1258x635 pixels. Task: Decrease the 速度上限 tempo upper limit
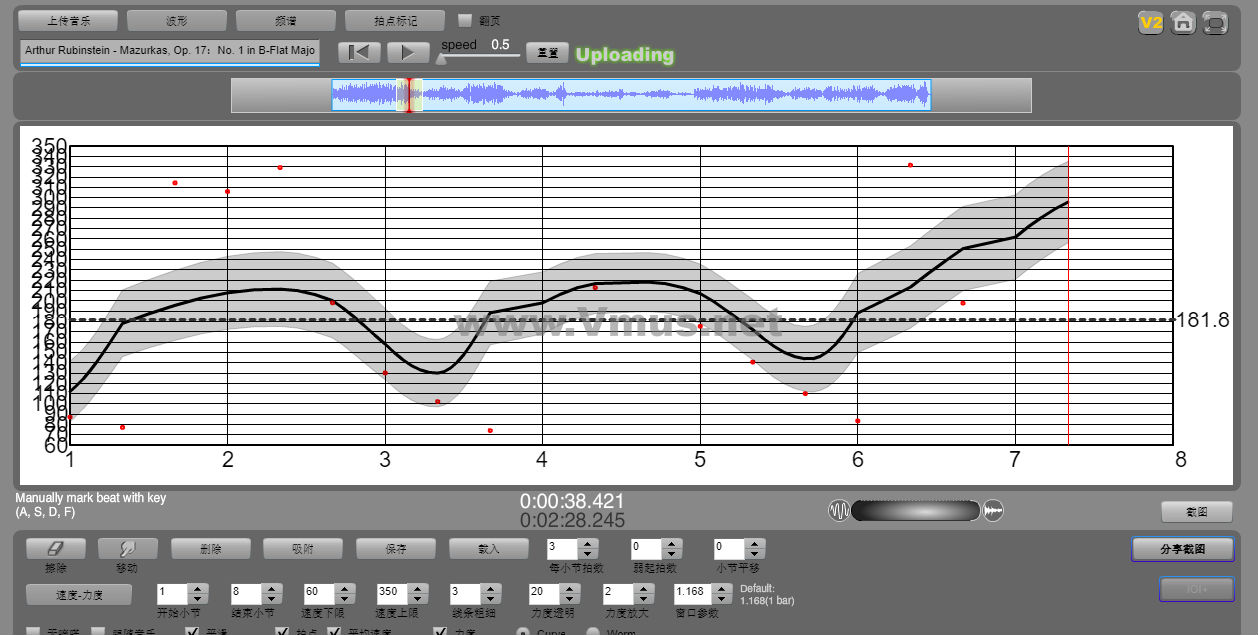click(416, 597)
